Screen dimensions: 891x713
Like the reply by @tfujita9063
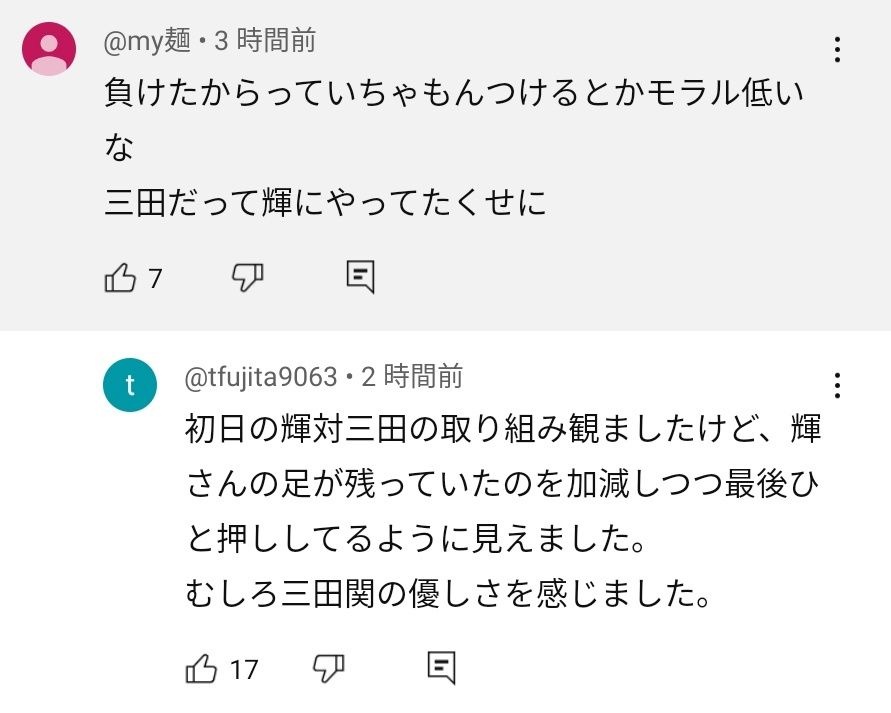point(201,667)
